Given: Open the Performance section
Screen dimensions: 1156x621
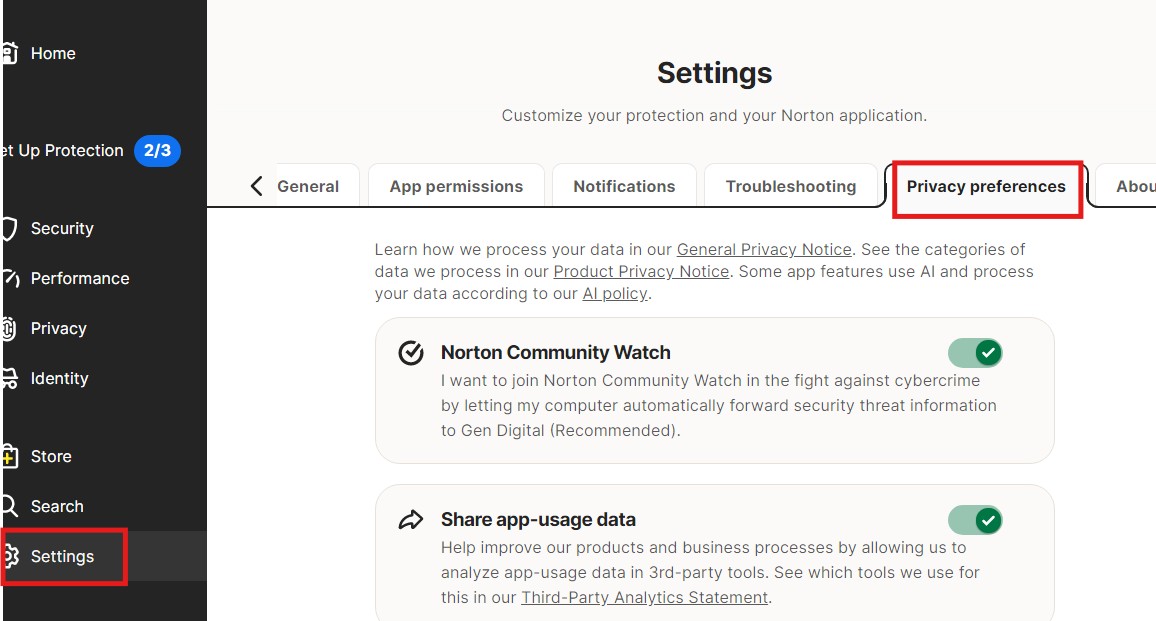Looking at the screenshot, I should coord(80,279).
